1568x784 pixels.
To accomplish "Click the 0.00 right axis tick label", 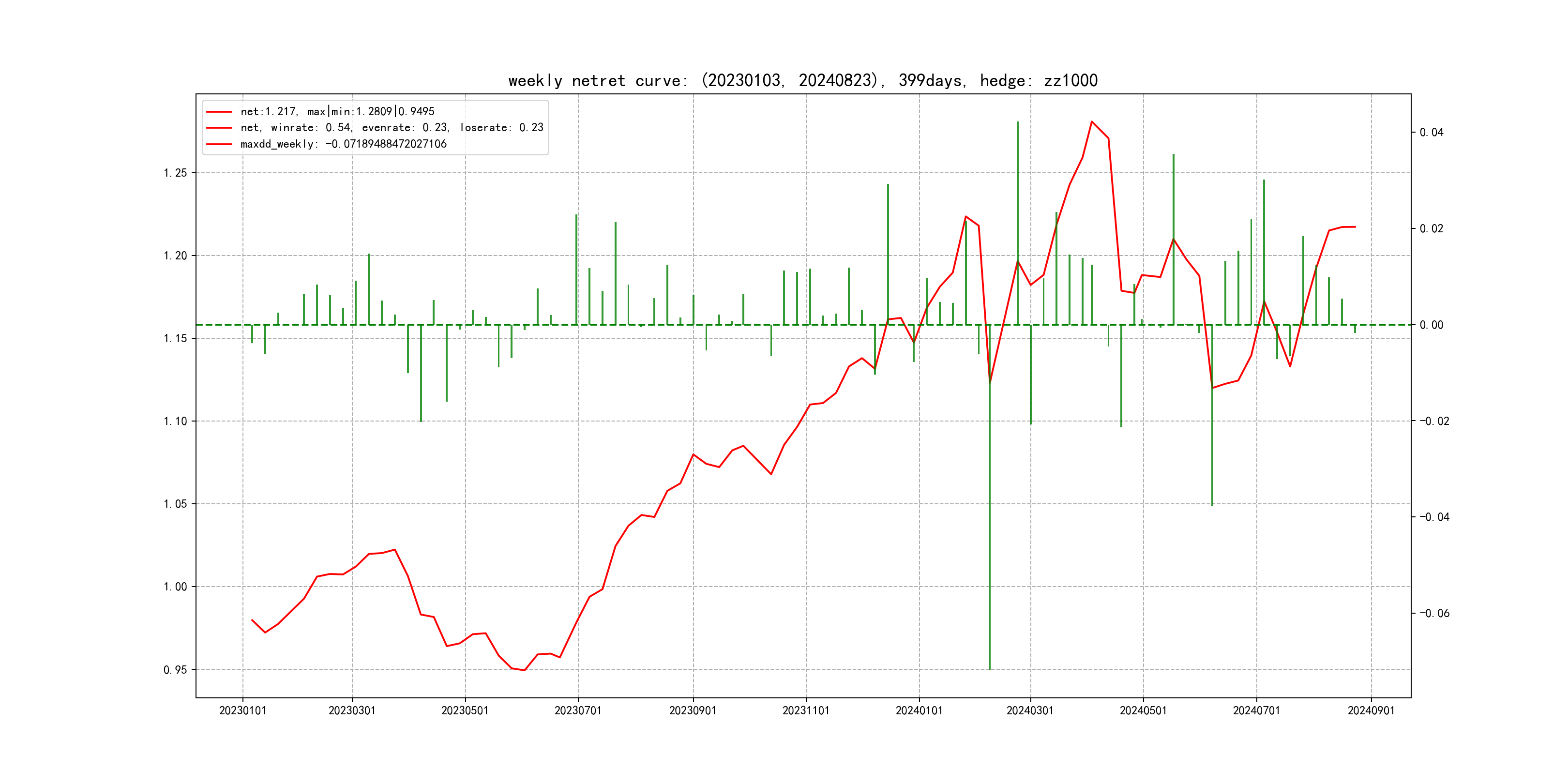I will point(1431,324).
